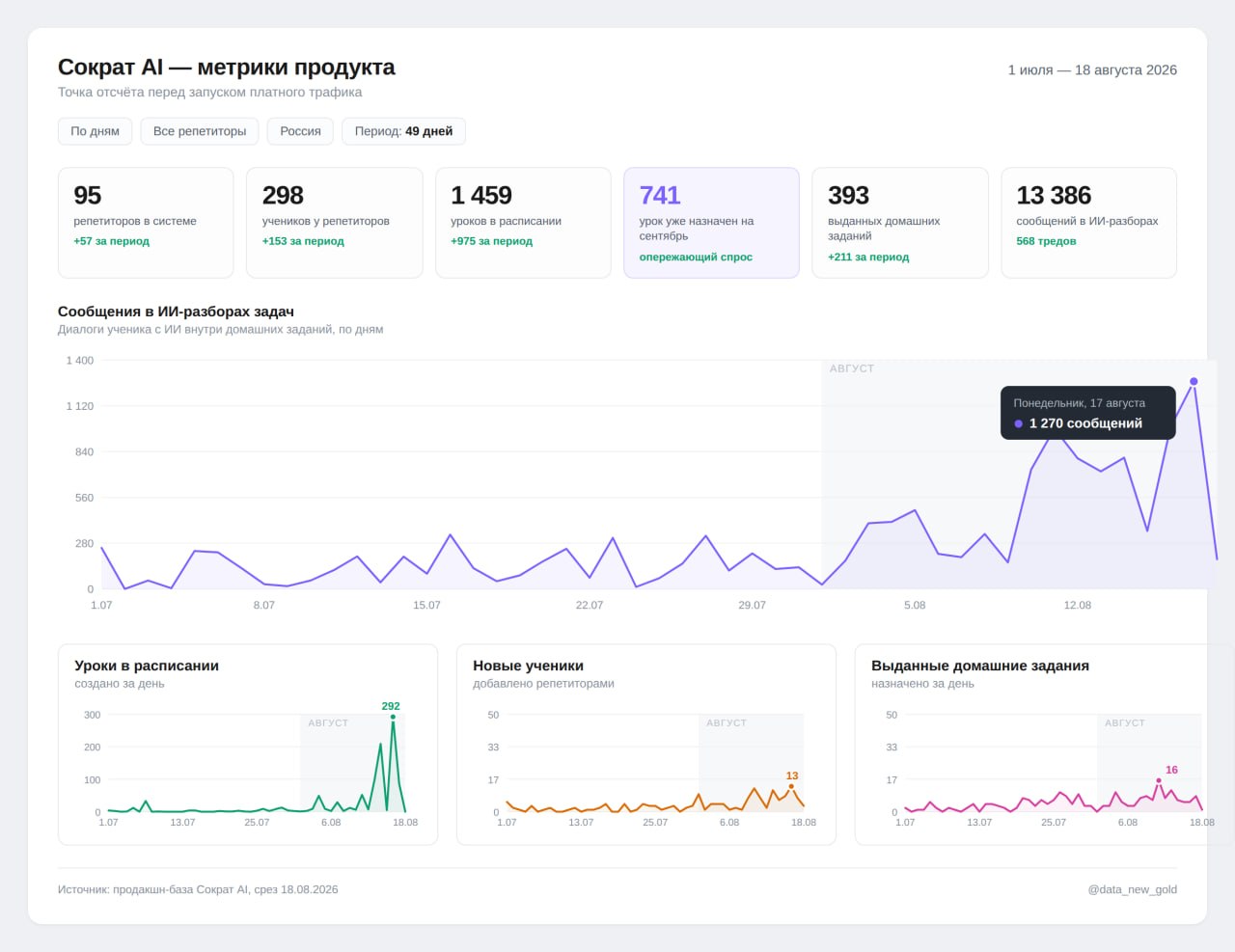The image size is (1235, 952).
Task: Open the "@data_new_gold" handle
Action: tap(1132, 889)
